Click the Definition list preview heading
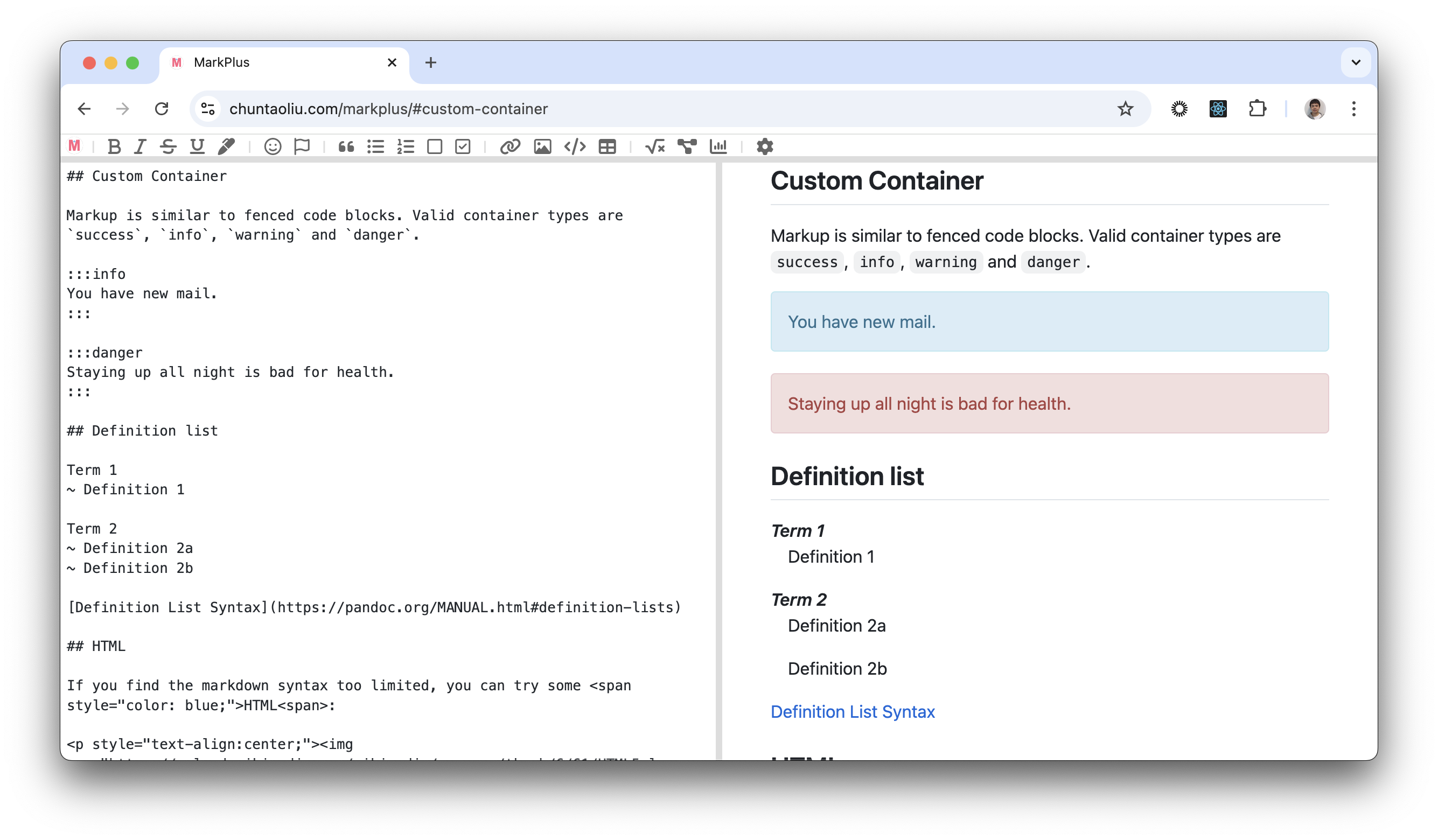Image resolution: width=1438 pixels, height=840 pixels. click(x=847, y=476)
